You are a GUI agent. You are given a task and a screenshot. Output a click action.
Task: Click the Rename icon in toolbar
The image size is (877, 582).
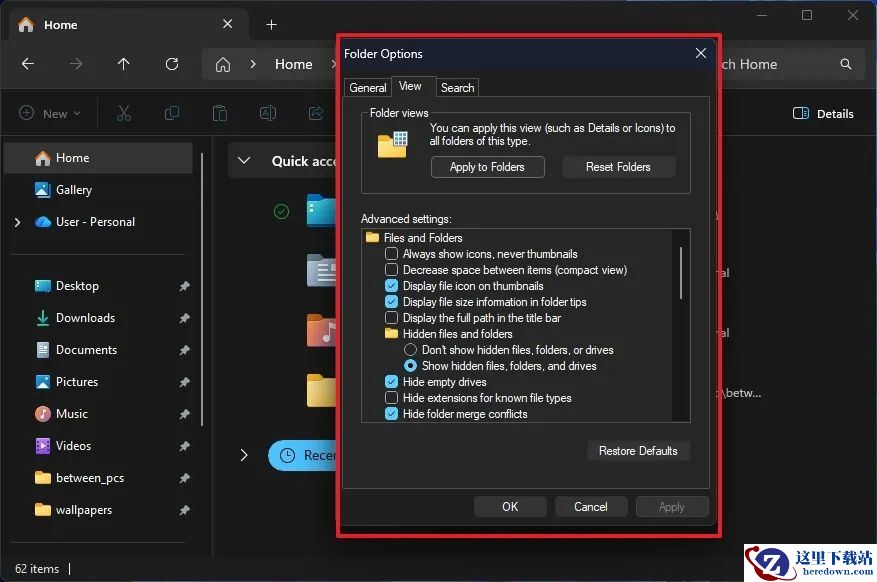[x=268, y=113]
